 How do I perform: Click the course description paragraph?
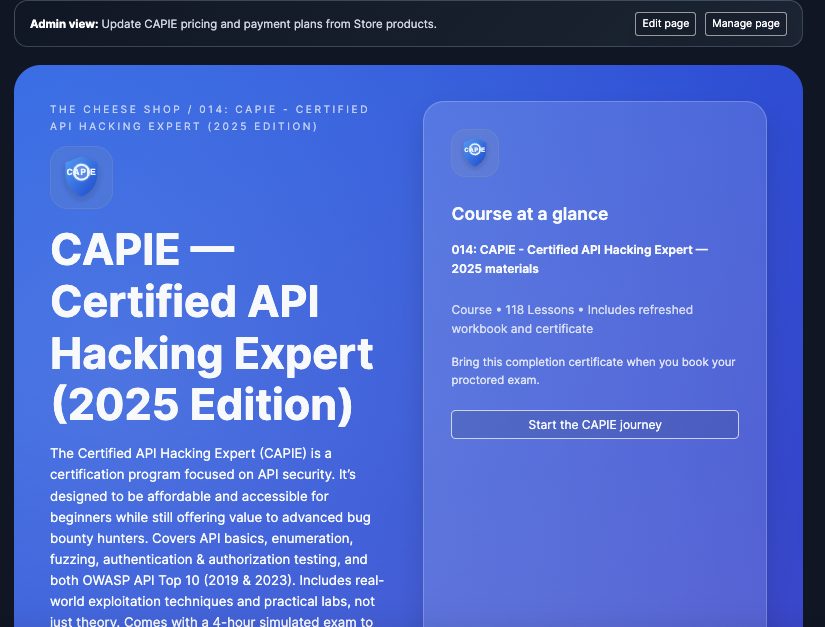click(x=217, y=537)
